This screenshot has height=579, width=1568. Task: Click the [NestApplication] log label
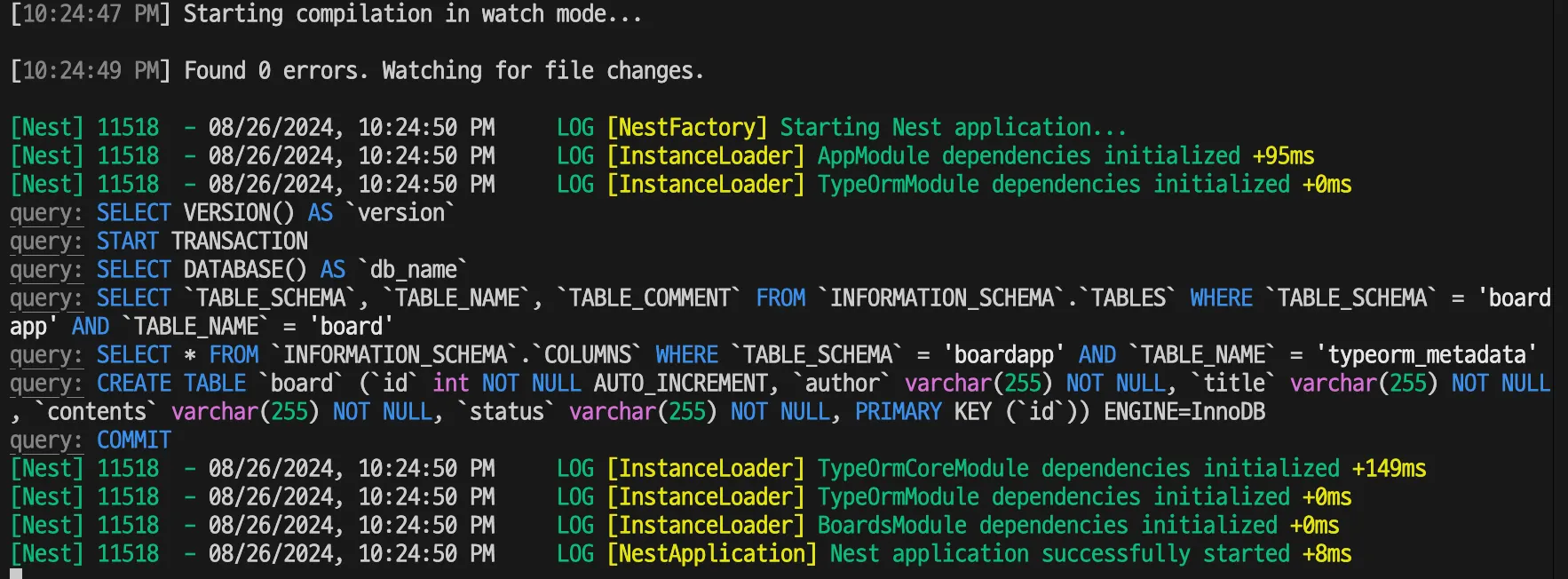click(x=711, y=554)
